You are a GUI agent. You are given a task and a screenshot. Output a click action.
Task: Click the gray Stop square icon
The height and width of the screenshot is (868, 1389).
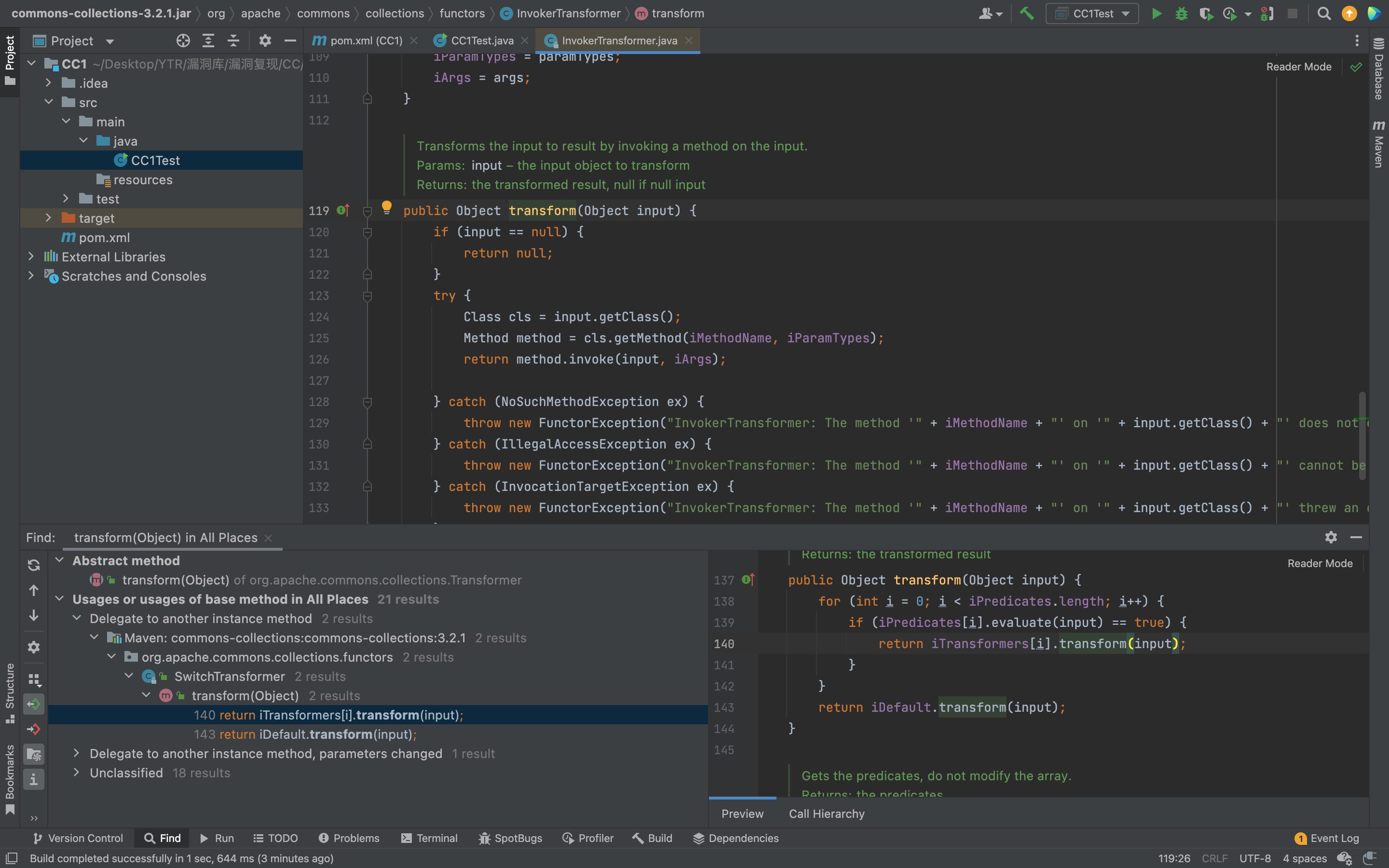[1292, 13]
